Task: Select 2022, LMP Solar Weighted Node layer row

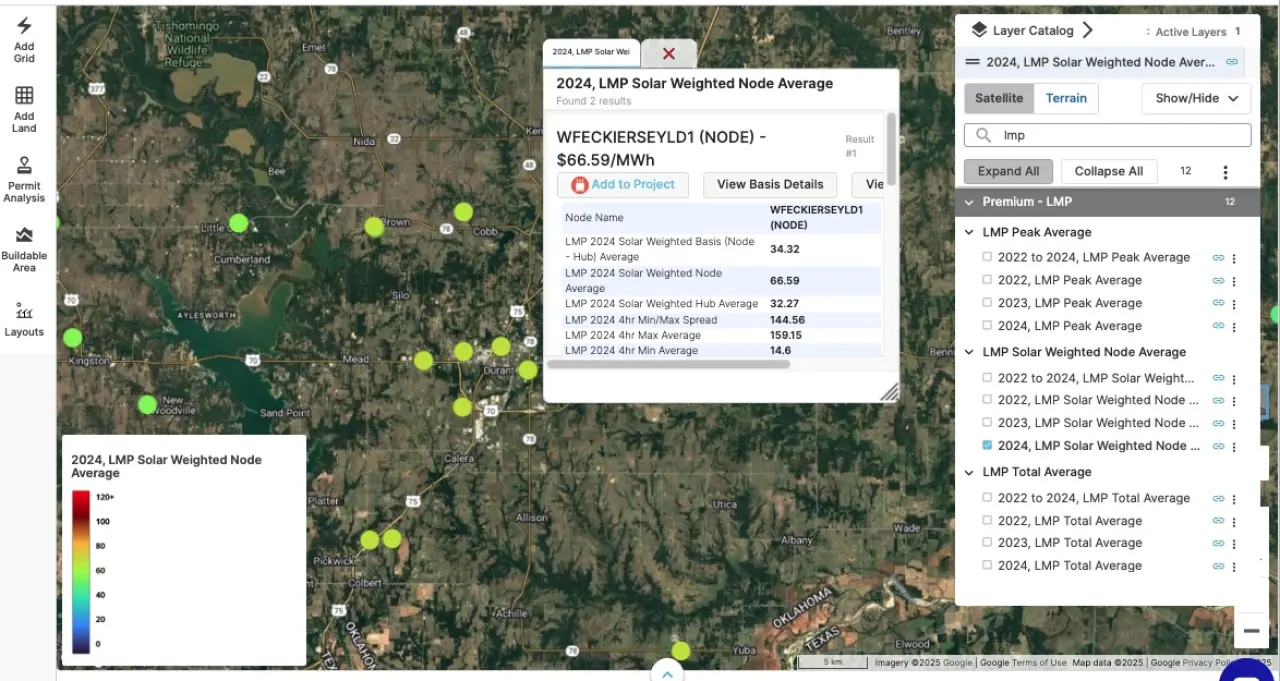Action: [1098, 400]
